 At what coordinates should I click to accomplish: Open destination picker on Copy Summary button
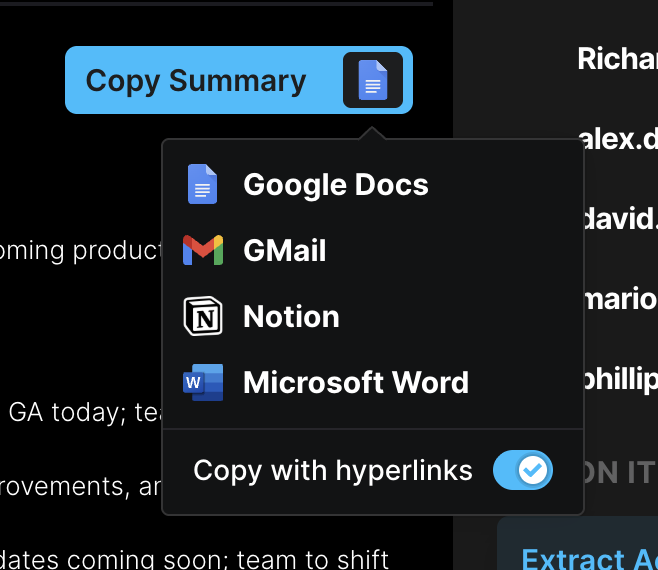[x=372, y=81]
